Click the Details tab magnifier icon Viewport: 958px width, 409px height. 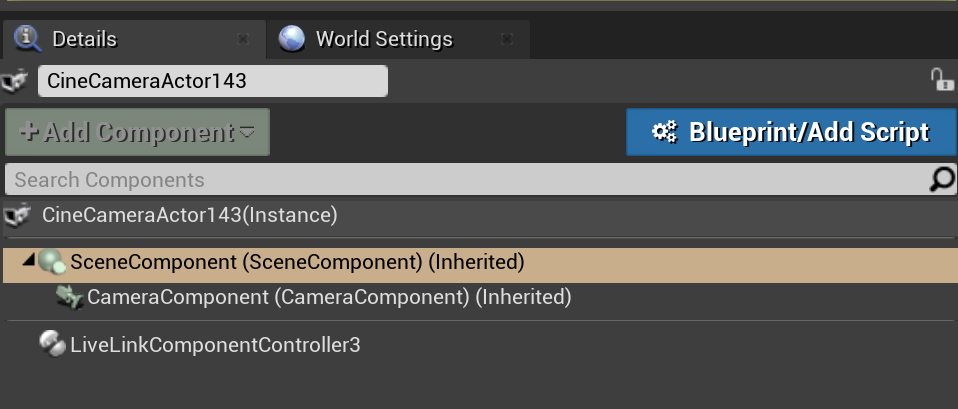[25, 39]
